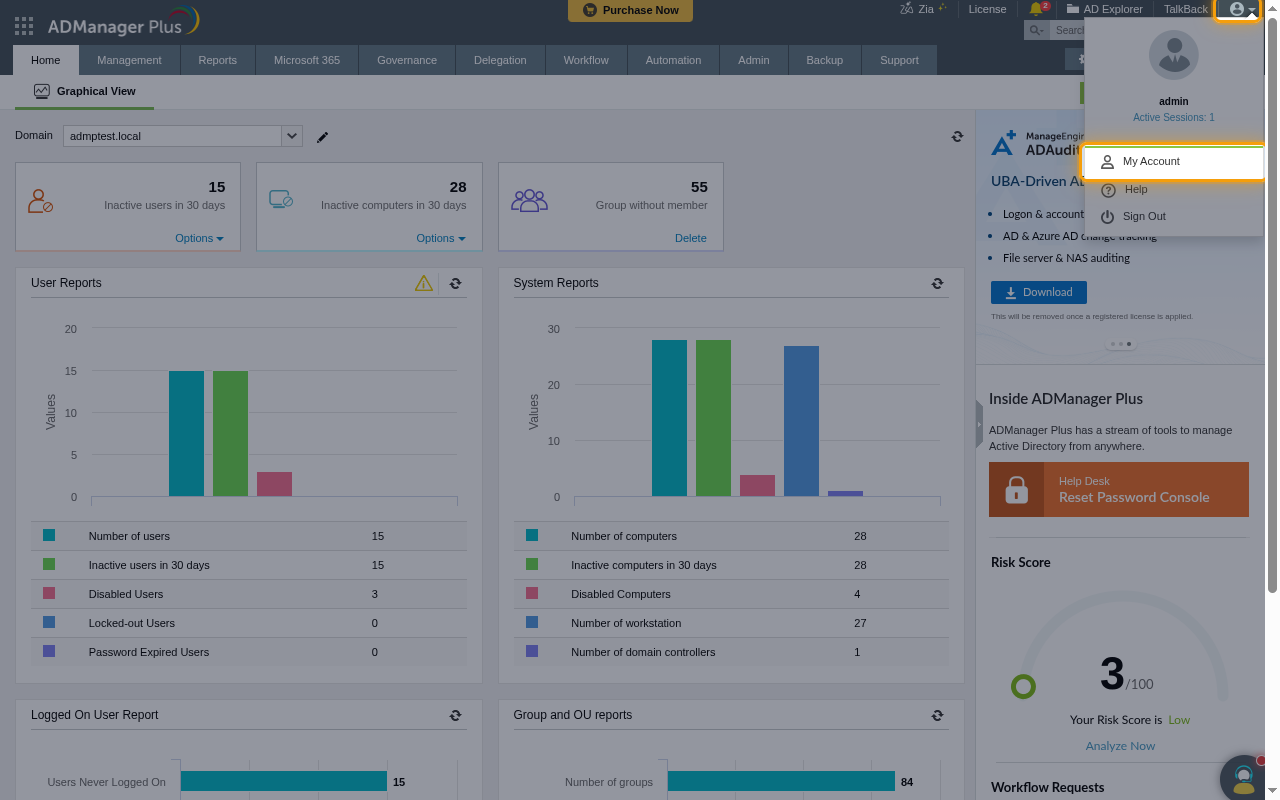Refresh the dashboard near domain row

coord(957,137)
